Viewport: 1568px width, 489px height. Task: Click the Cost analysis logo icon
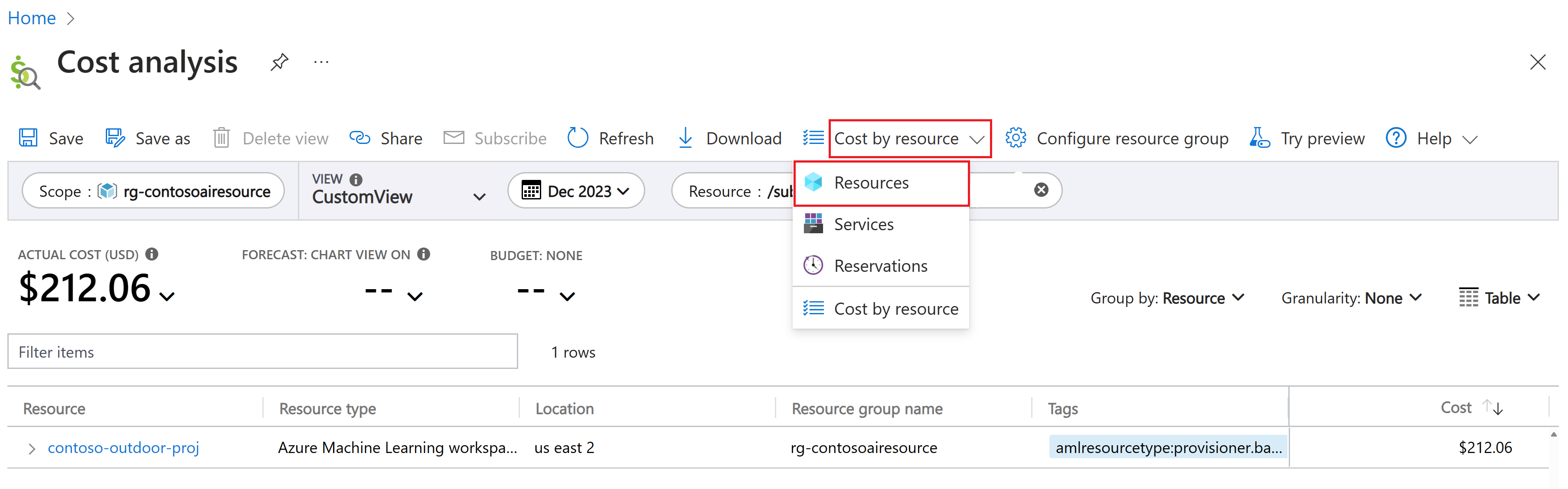tap(26, 73)
